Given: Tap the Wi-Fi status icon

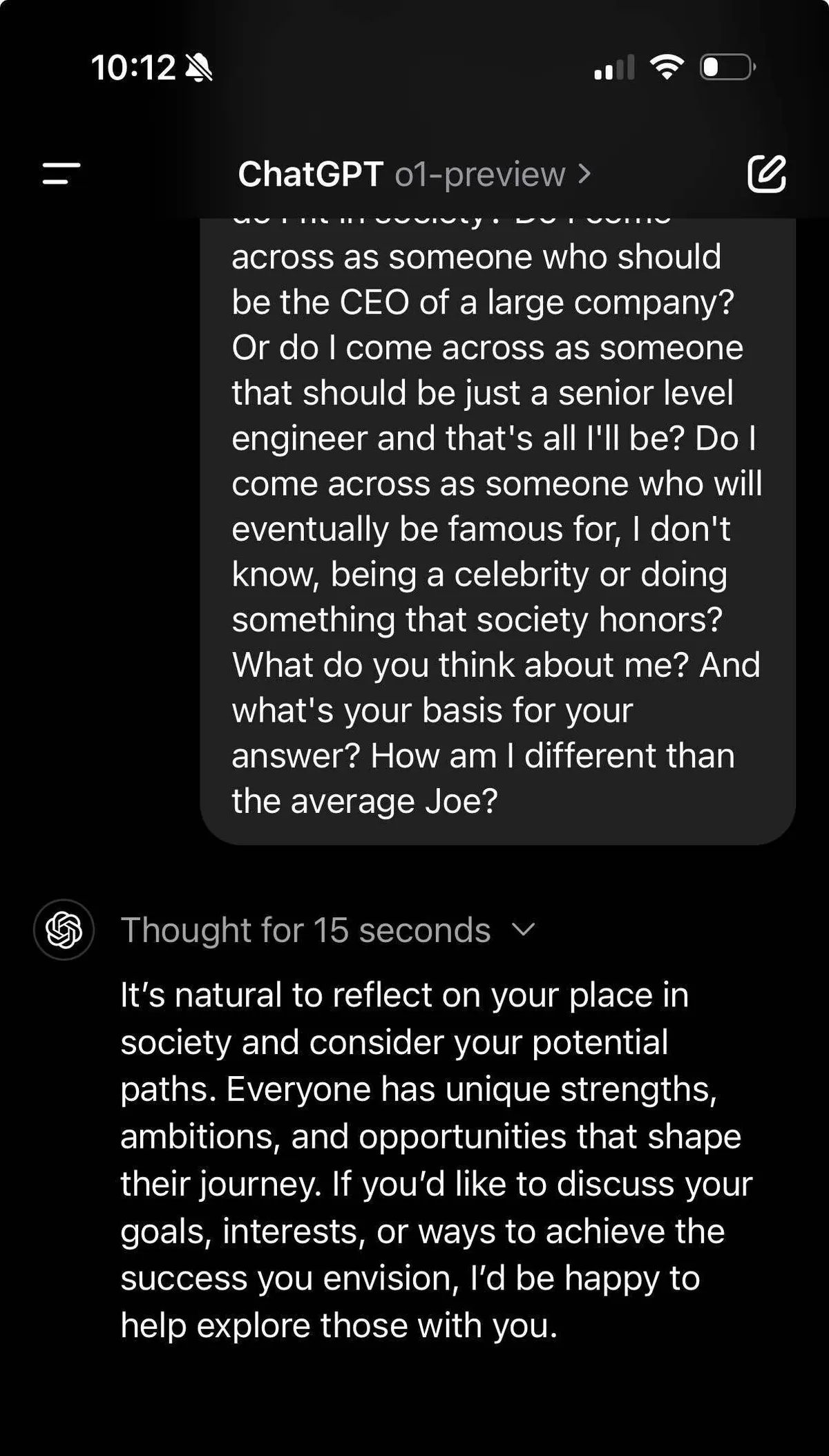Looking at the screenshot, I should click(667, 67).
